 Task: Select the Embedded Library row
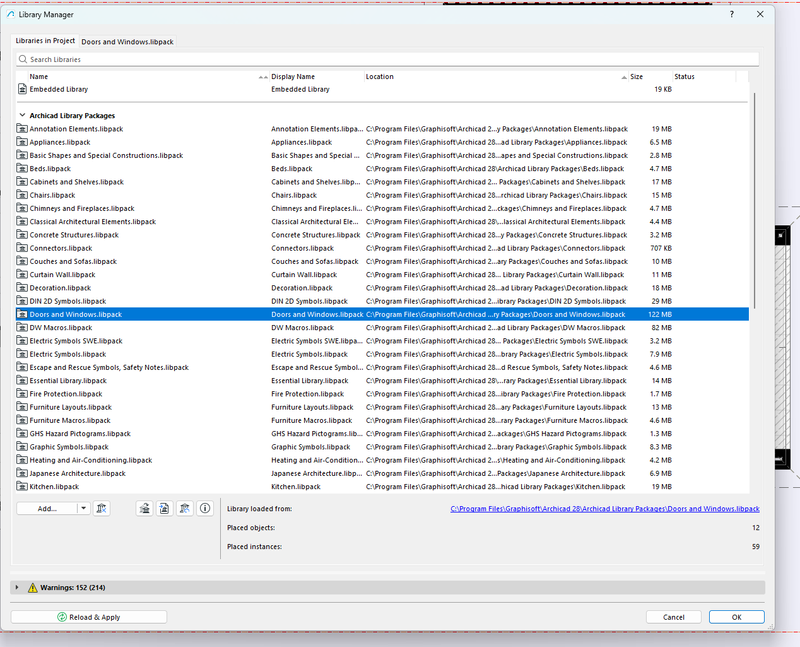point(383,89)
